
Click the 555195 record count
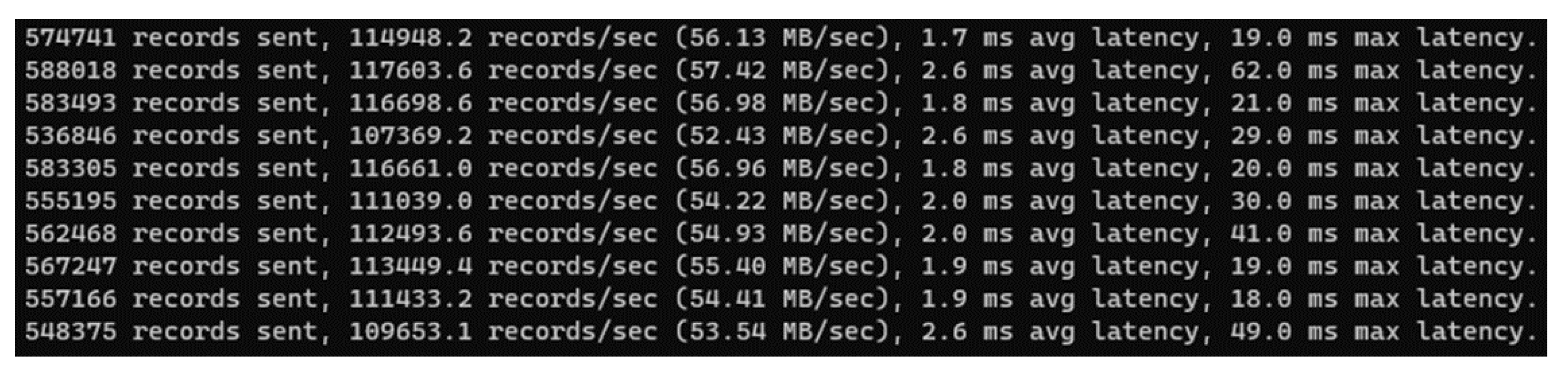(71, 202)
